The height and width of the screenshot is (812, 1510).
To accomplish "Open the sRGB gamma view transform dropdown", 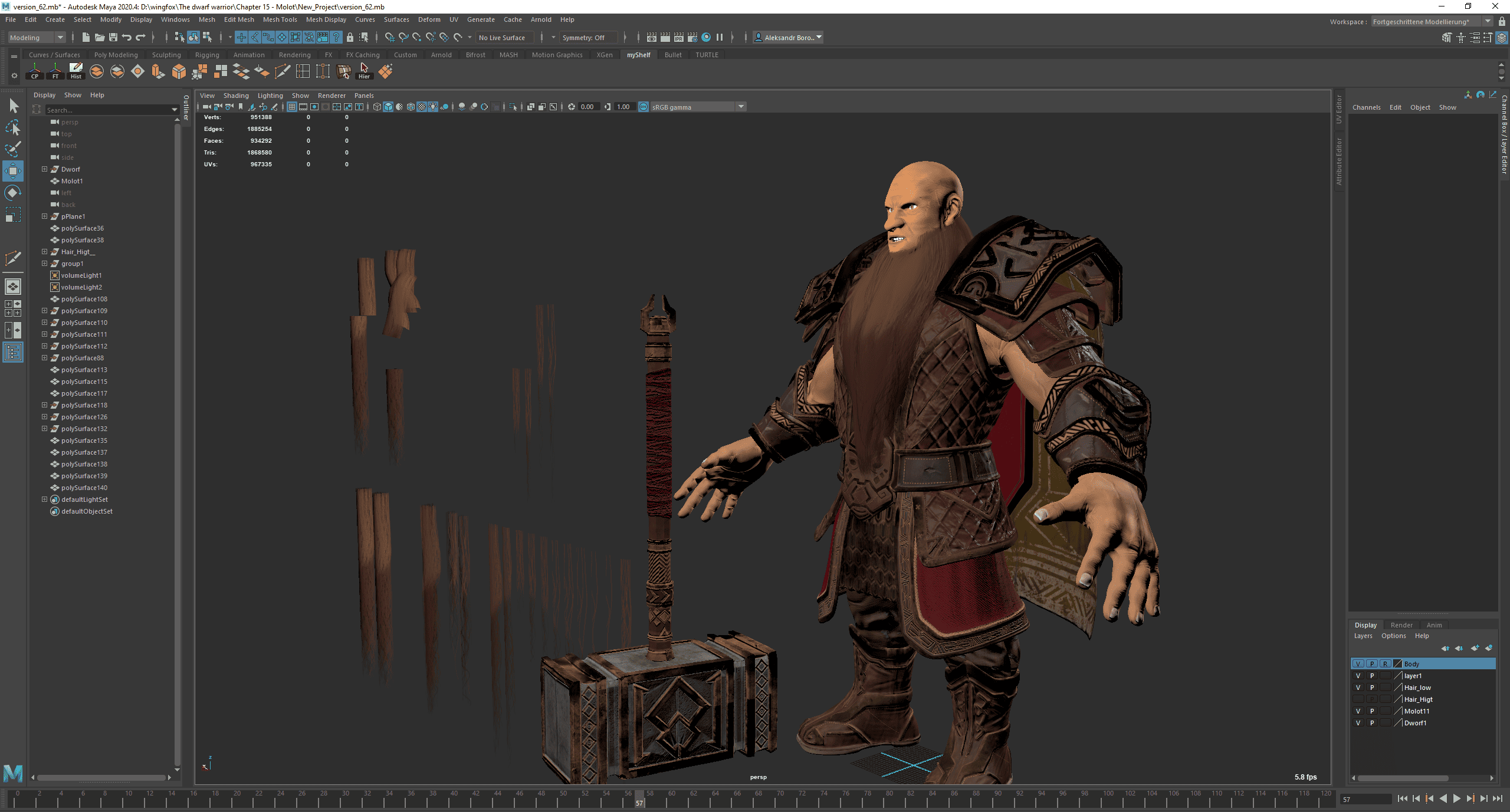I will (x=741, y=107).
